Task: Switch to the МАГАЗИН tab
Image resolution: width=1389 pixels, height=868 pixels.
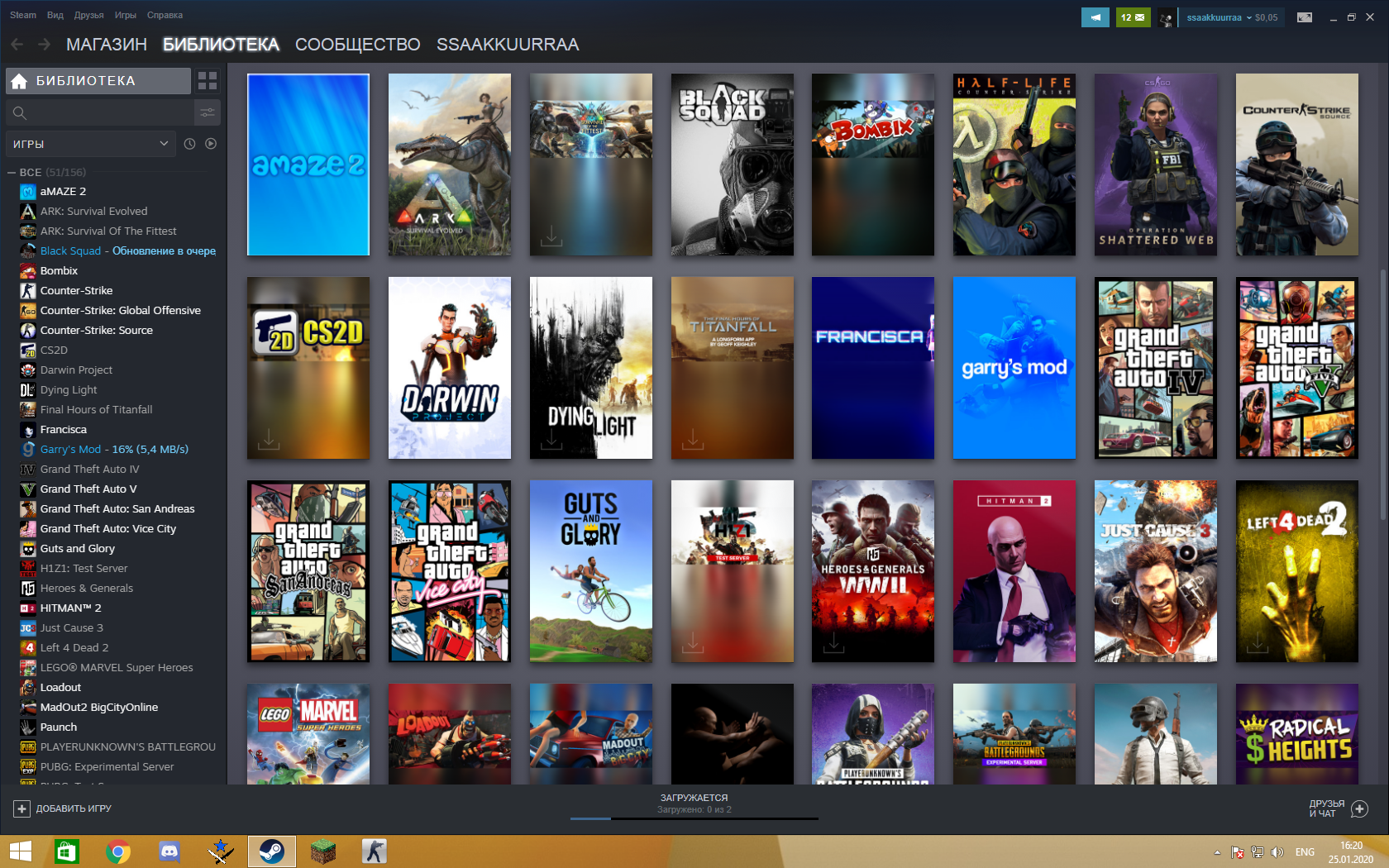Action: coord(107,45)
